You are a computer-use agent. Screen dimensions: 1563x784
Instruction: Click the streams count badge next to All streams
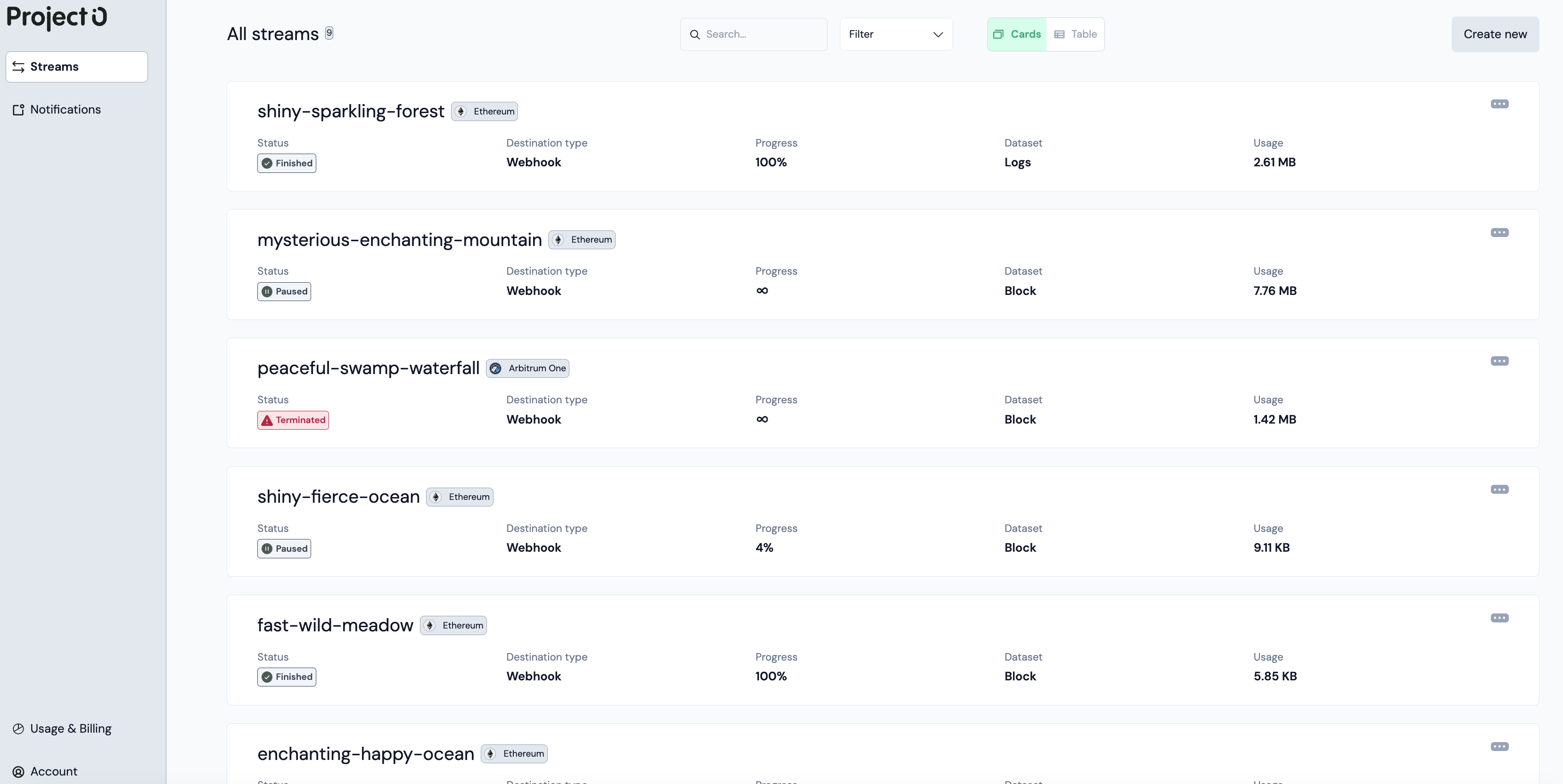click(329, 33)
